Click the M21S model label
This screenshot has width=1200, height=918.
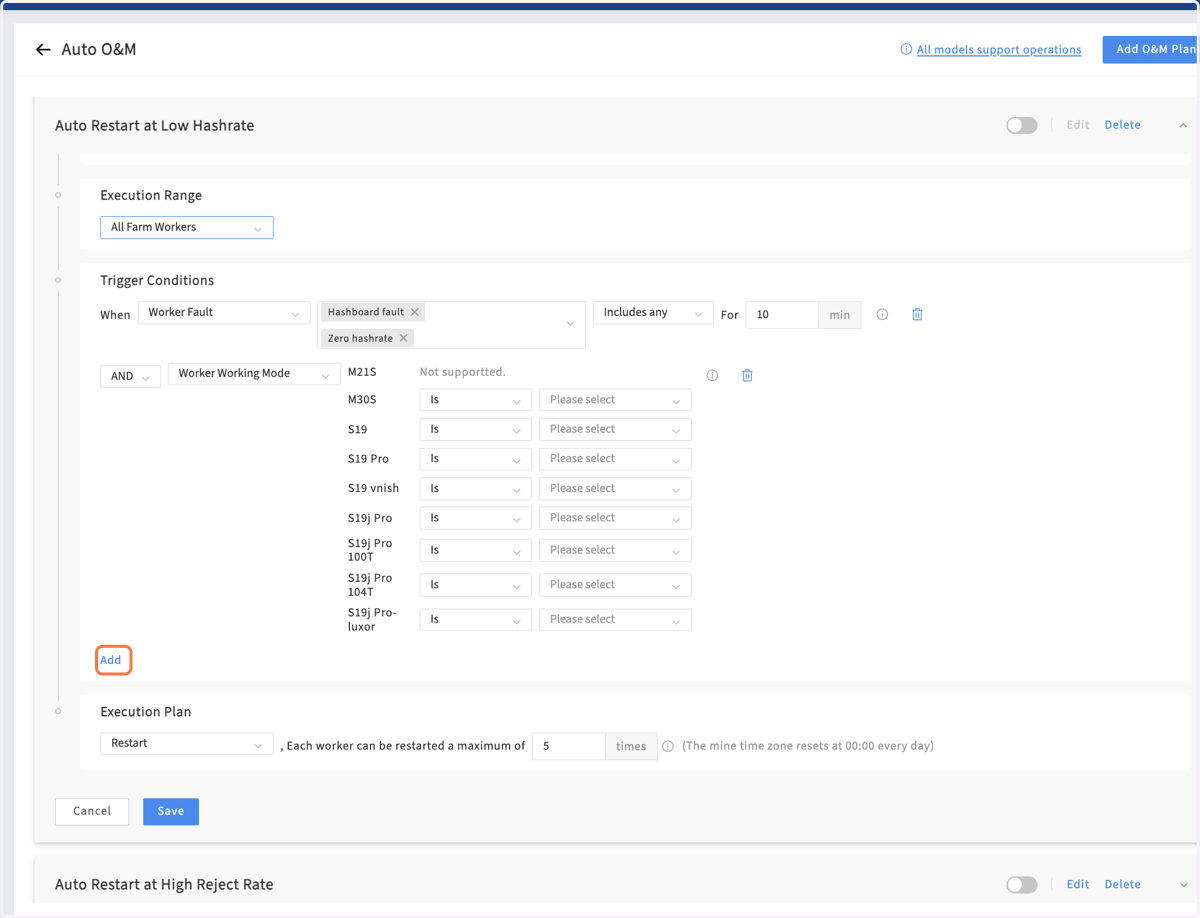(362, 372)
